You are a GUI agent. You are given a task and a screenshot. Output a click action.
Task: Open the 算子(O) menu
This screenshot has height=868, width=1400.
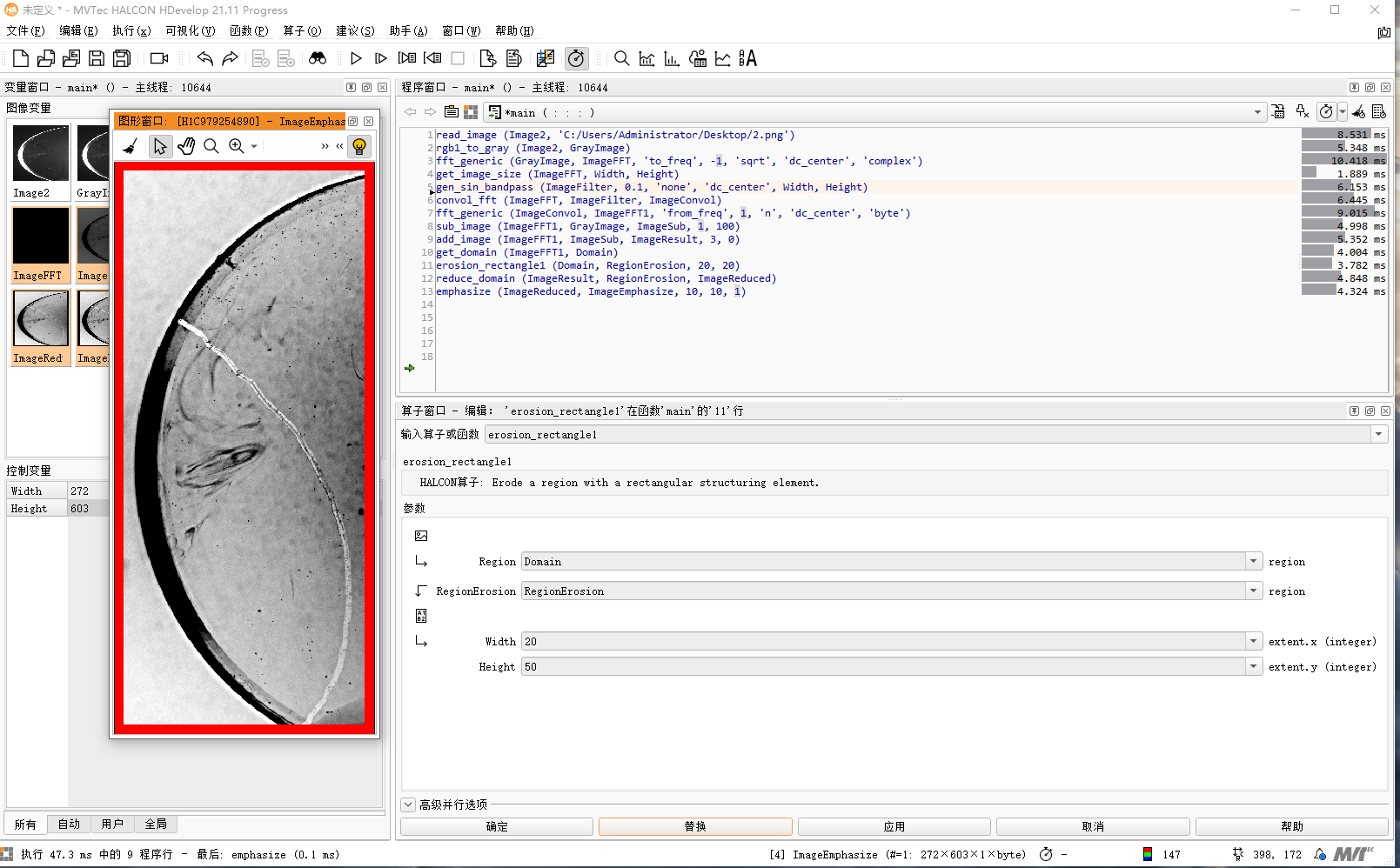tap(302, 30)
